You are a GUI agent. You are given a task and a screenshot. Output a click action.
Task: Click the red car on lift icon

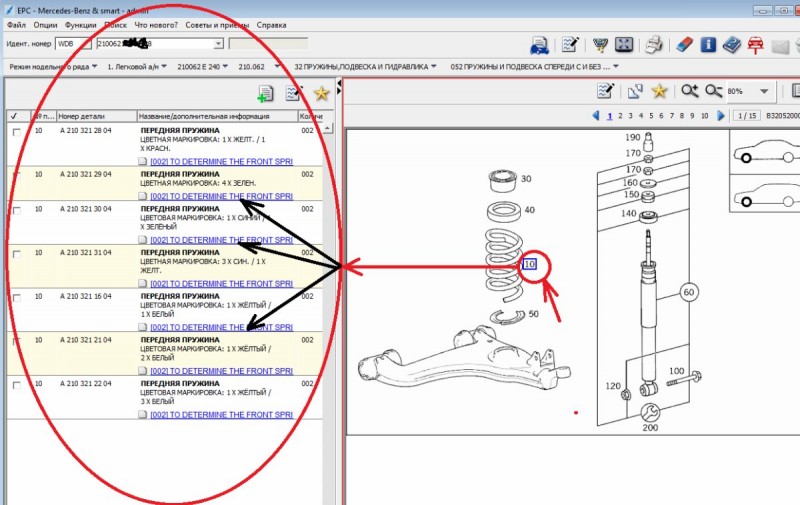coord(756,45)
